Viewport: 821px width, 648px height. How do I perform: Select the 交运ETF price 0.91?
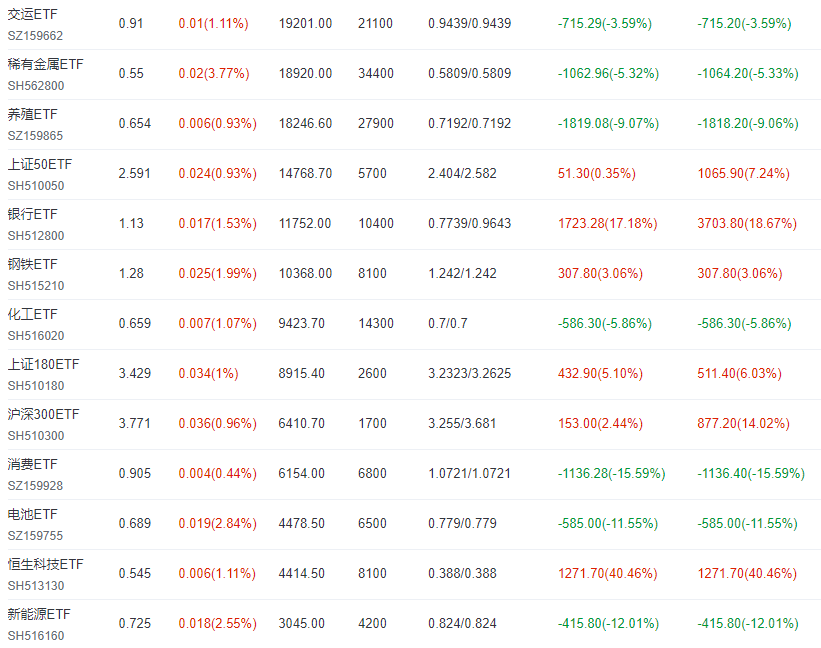click(131, 24)
